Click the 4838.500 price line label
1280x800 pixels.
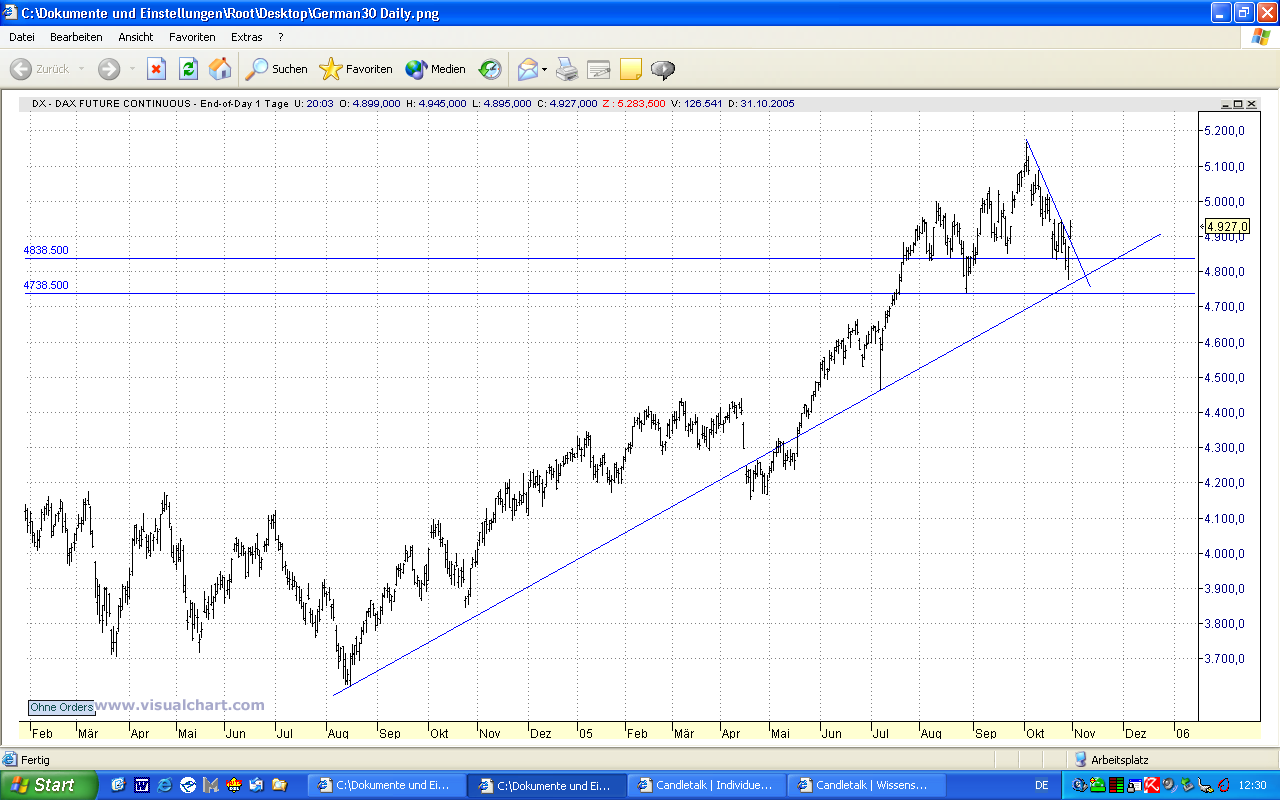(46, 250)
